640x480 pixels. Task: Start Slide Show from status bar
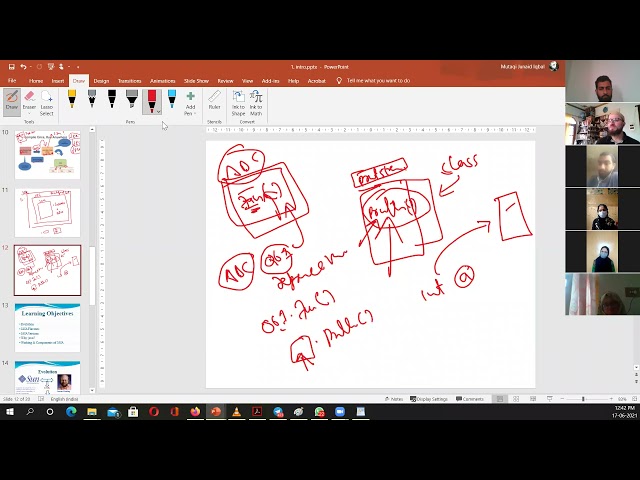coord(549,399)
